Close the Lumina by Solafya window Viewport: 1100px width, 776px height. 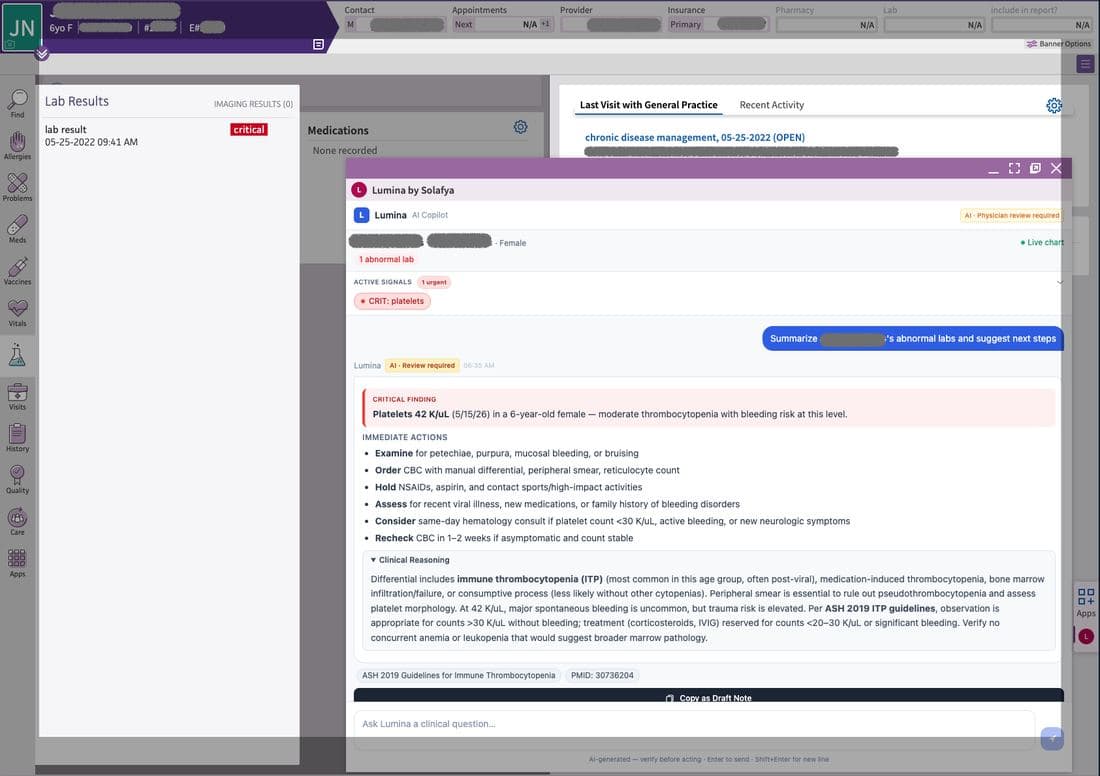pyautogui.click(x=1056, y=168)
